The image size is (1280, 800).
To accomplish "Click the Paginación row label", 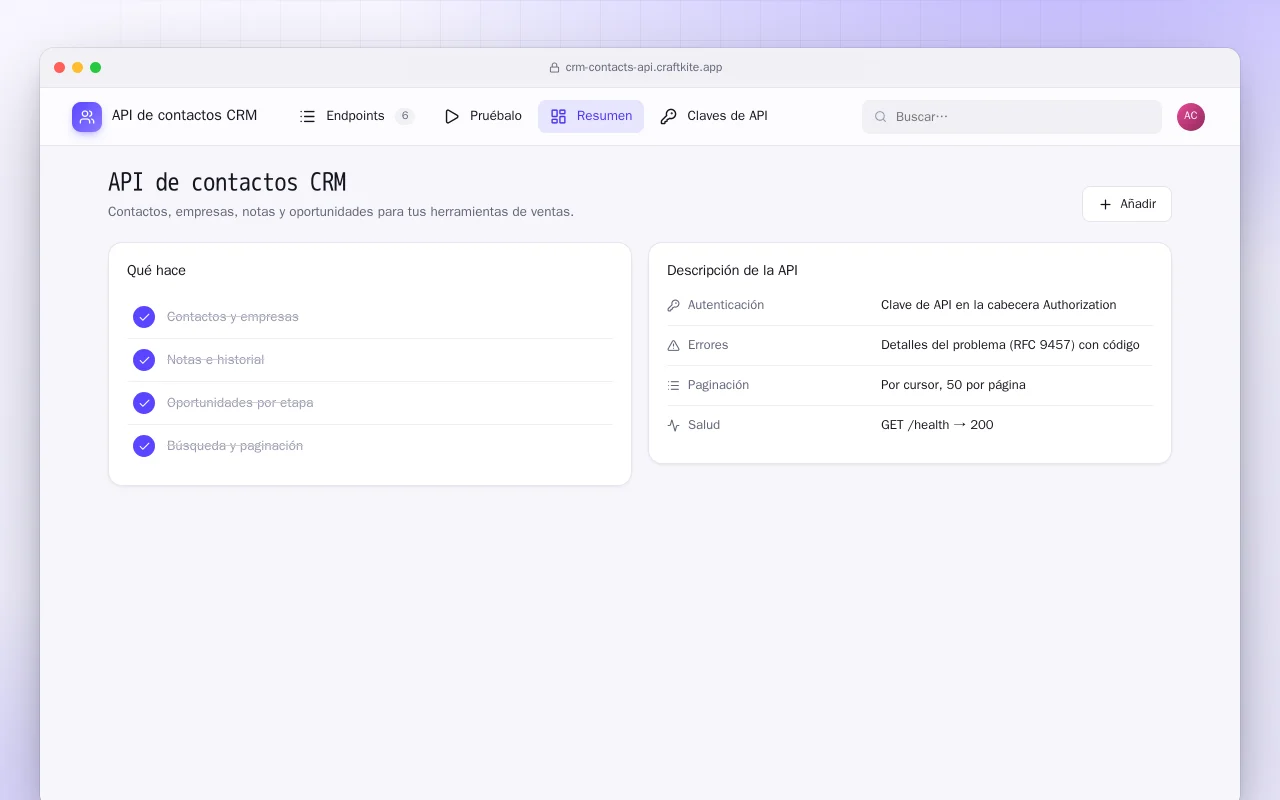I will point(718,385).
